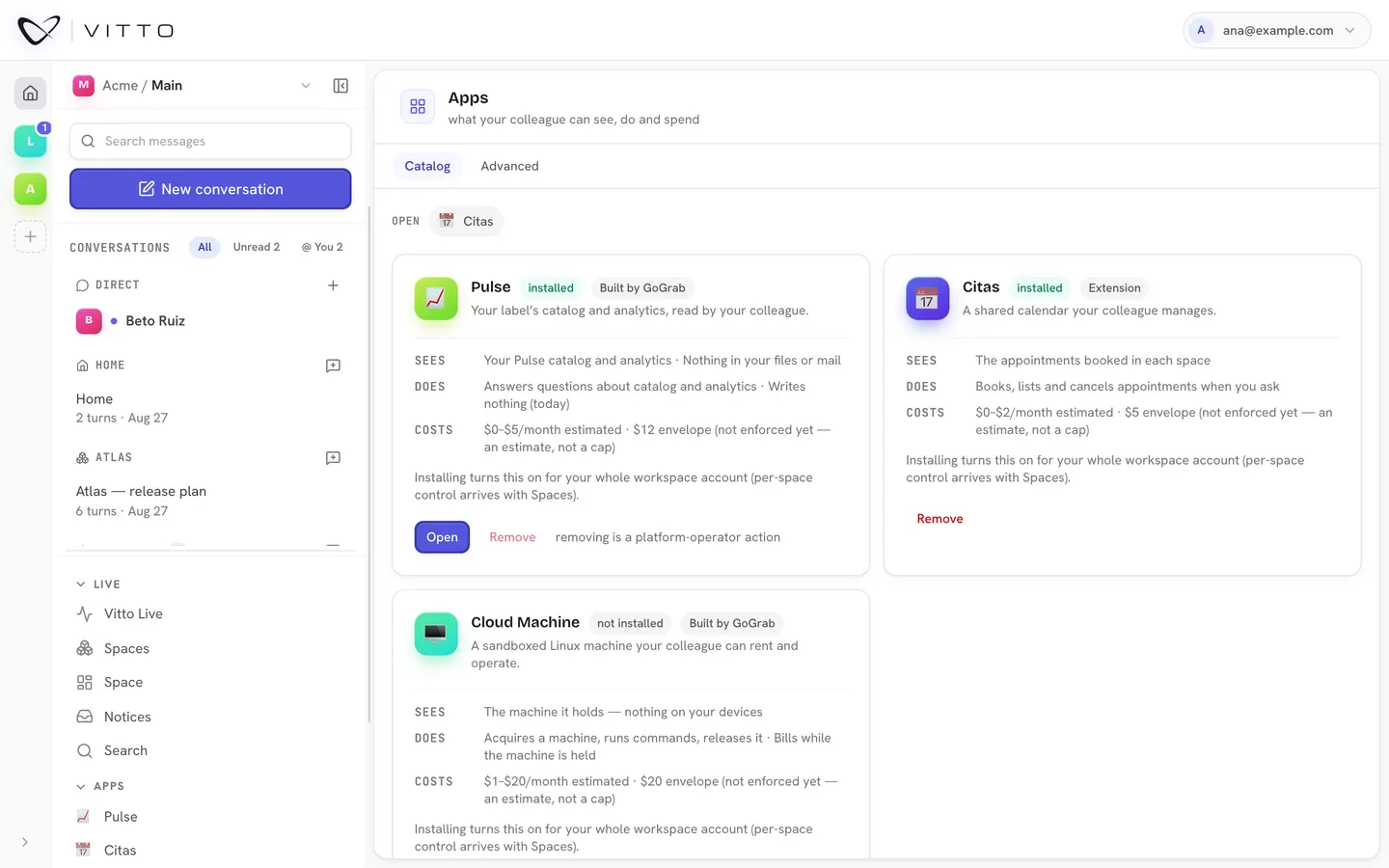Switch to the Advanced tab
1389x868 pixels.
(x=509, y=166)
